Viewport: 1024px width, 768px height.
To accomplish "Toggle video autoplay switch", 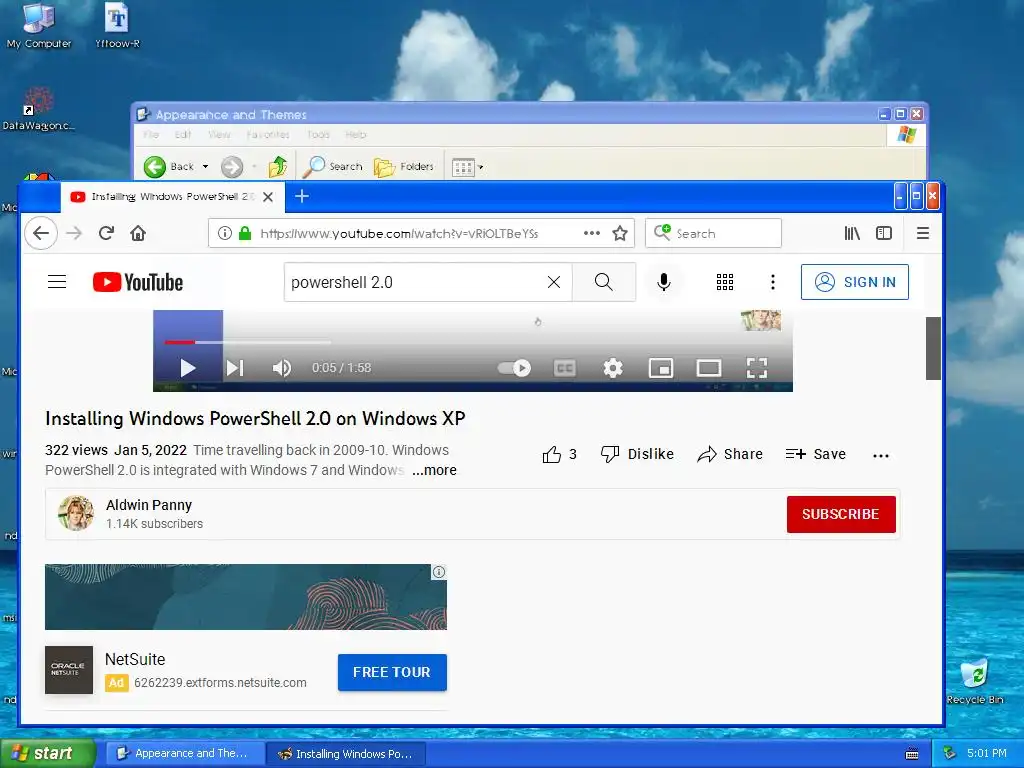I will point(514,368).
